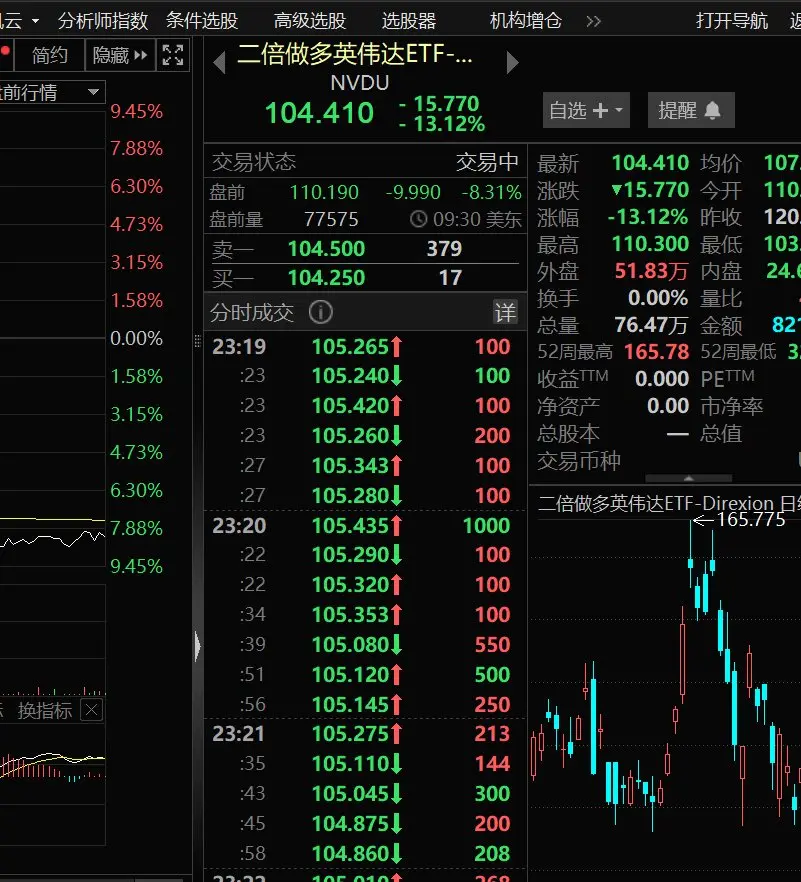Select the trade at price 105.080
This screenshot has width=801, height=882.
point(364,645)
